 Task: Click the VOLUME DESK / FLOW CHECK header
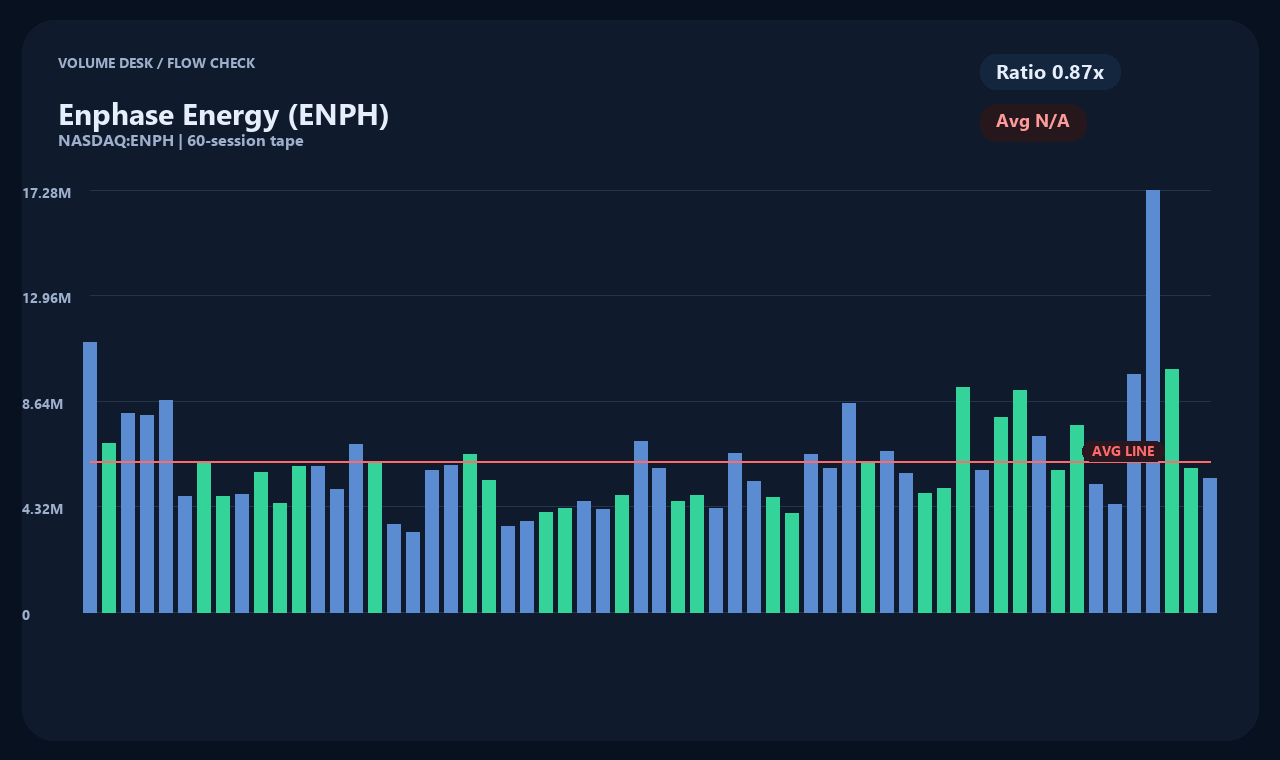click(157, 63)
